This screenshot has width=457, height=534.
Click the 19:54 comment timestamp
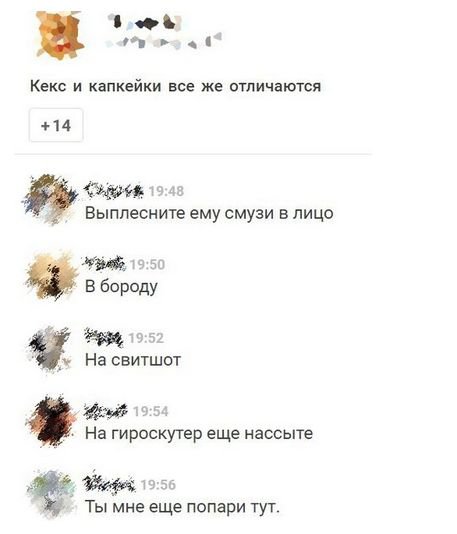(x=151, y=411)
